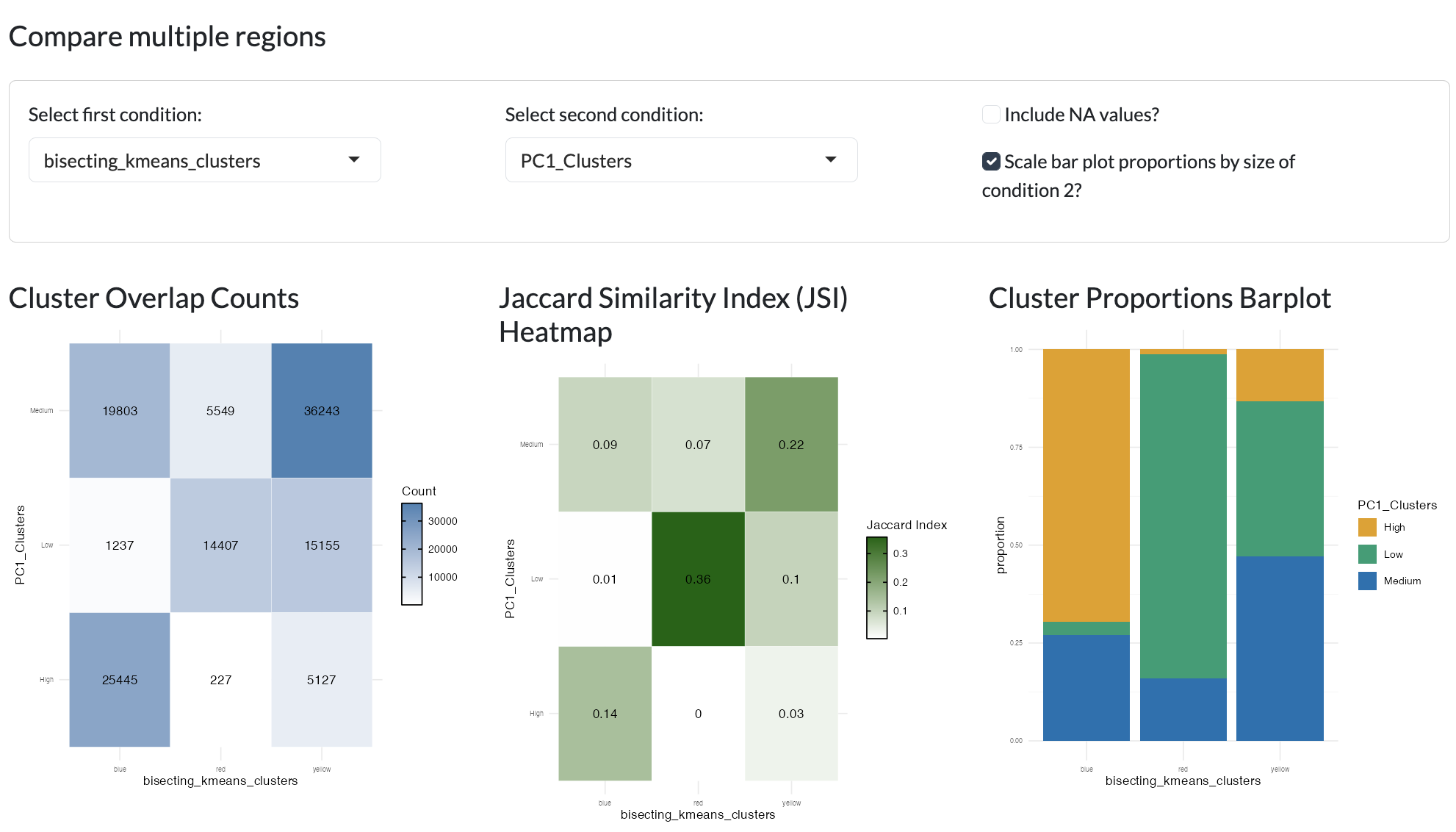Click the Medium blue legend swatch
The height and width of the screenshot is (832, 1456).
coord(1367,581)
